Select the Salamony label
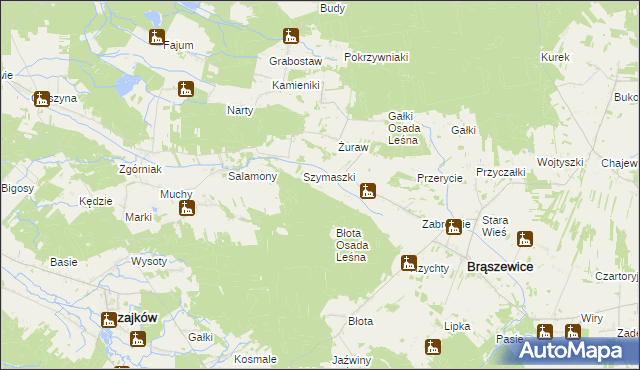 tap(252, 176)
